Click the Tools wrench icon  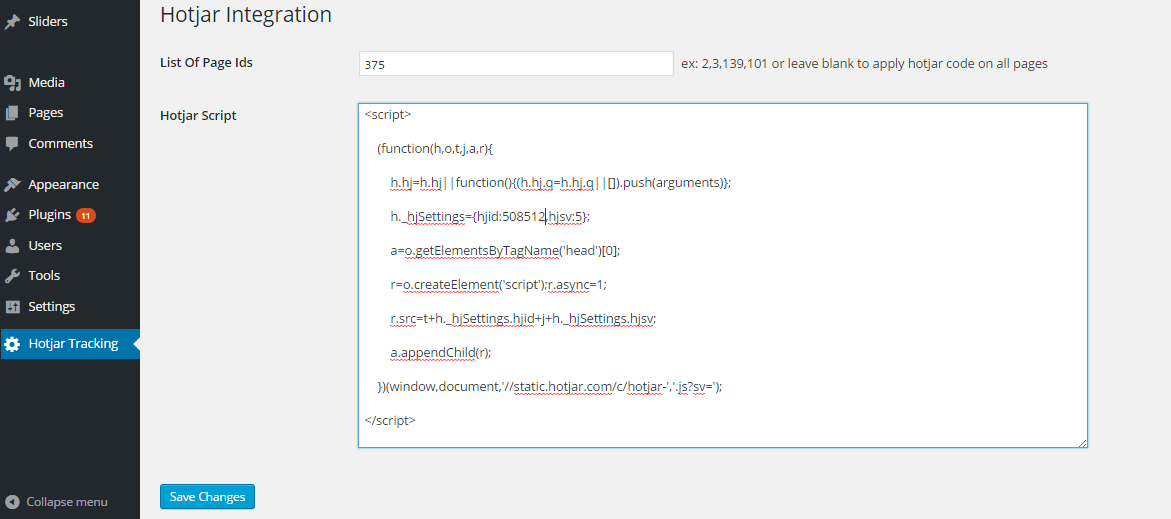click(x=12, y=276)
